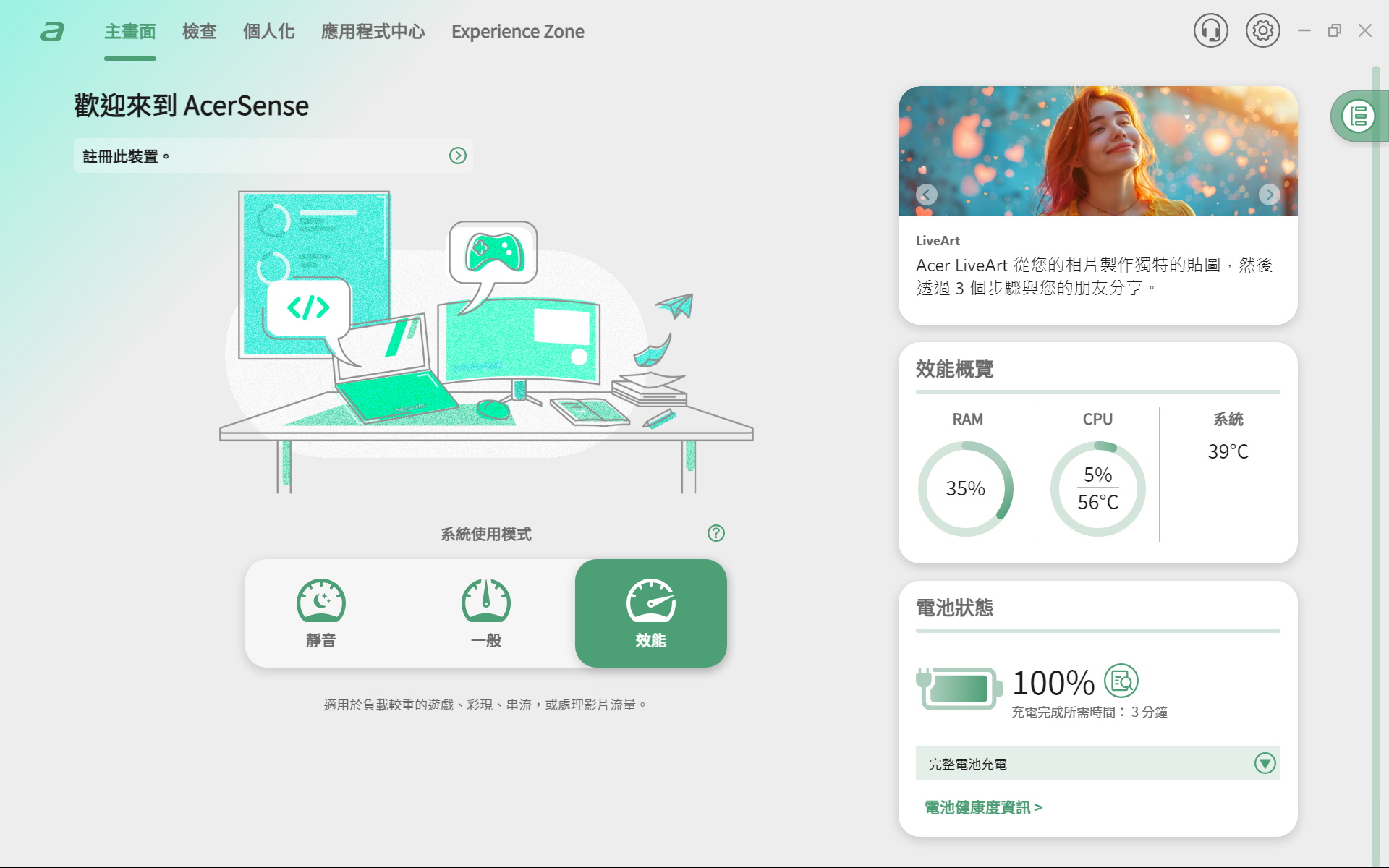Switch to the Experience Zone tab

[517, 32]
